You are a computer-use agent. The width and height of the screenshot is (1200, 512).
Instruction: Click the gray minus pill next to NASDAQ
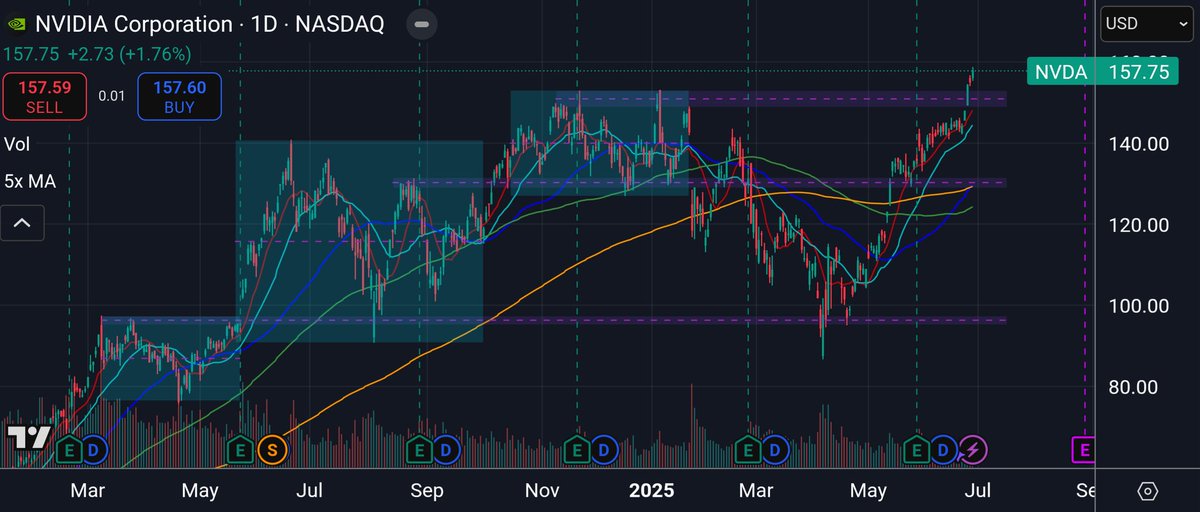click(x=423, y=24)
